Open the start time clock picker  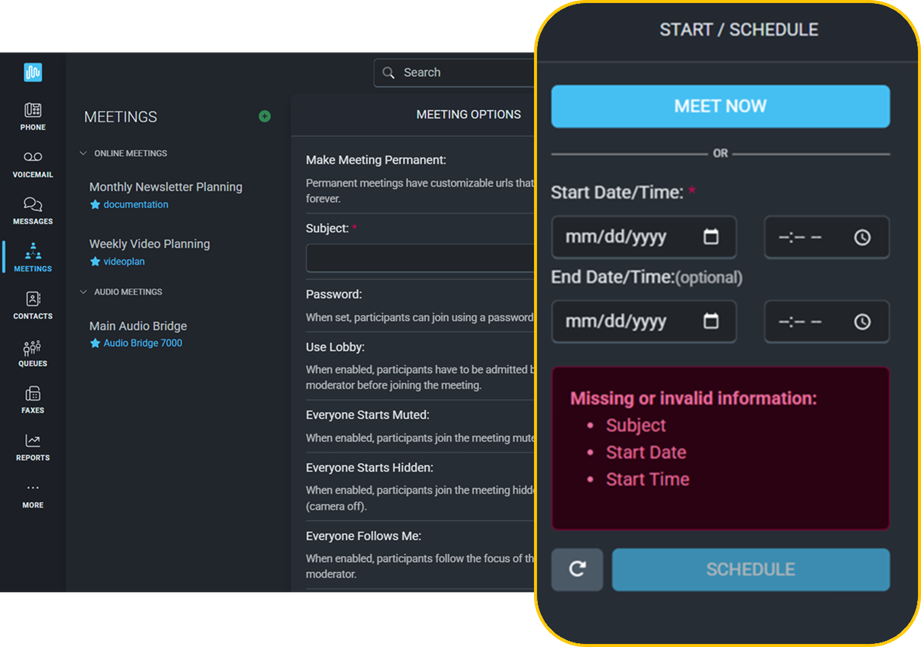862,237
